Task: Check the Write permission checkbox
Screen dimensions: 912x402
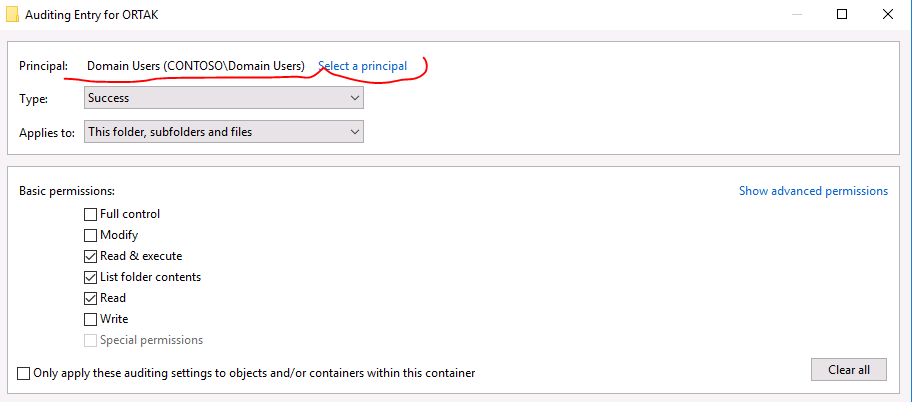Action: point(90,319)
